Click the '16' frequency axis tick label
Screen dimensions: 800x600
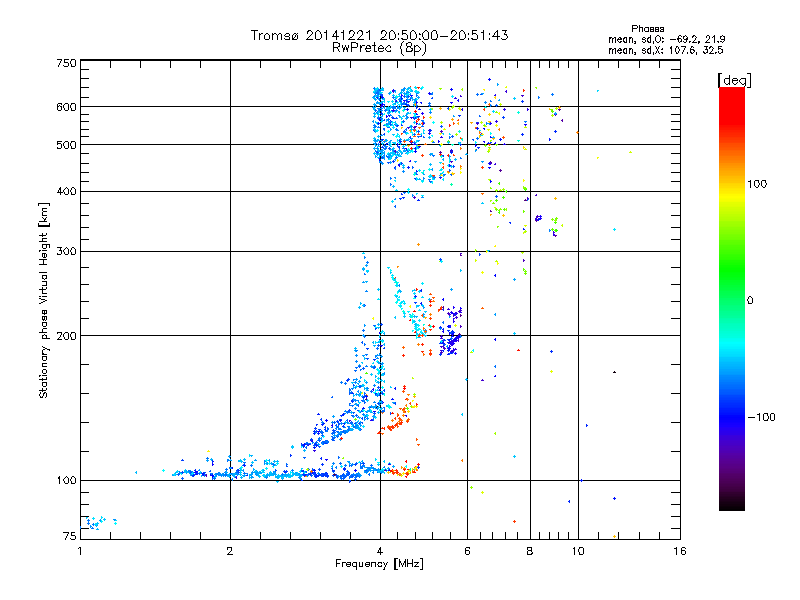click(680, 551)
